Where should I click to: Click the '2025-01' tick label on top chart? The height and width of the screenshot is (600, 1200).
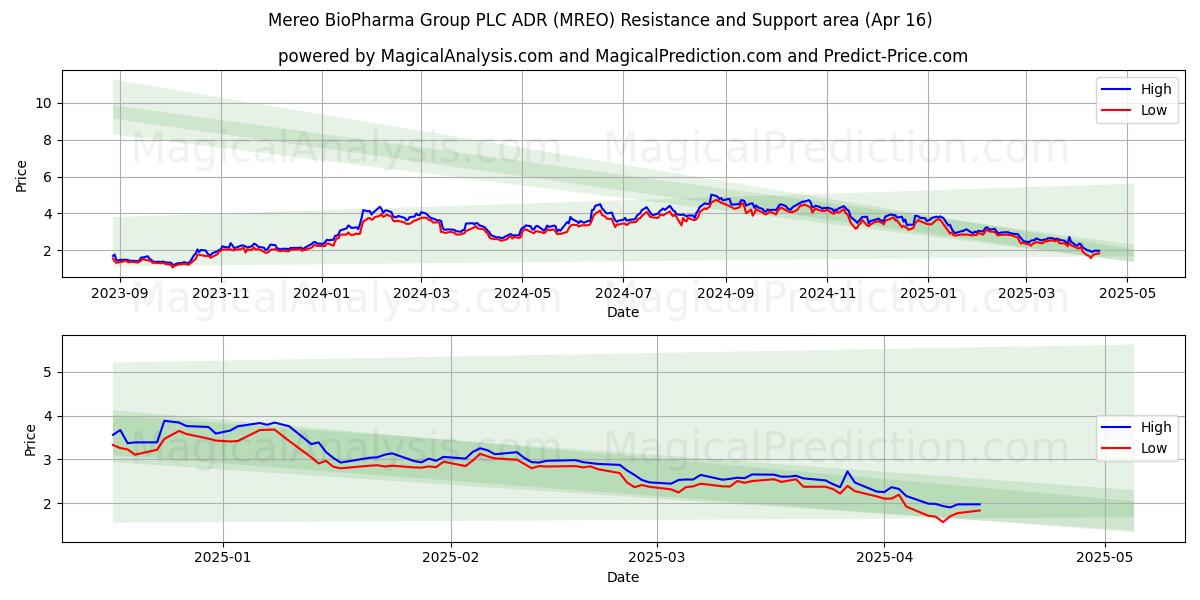(927, 294)
